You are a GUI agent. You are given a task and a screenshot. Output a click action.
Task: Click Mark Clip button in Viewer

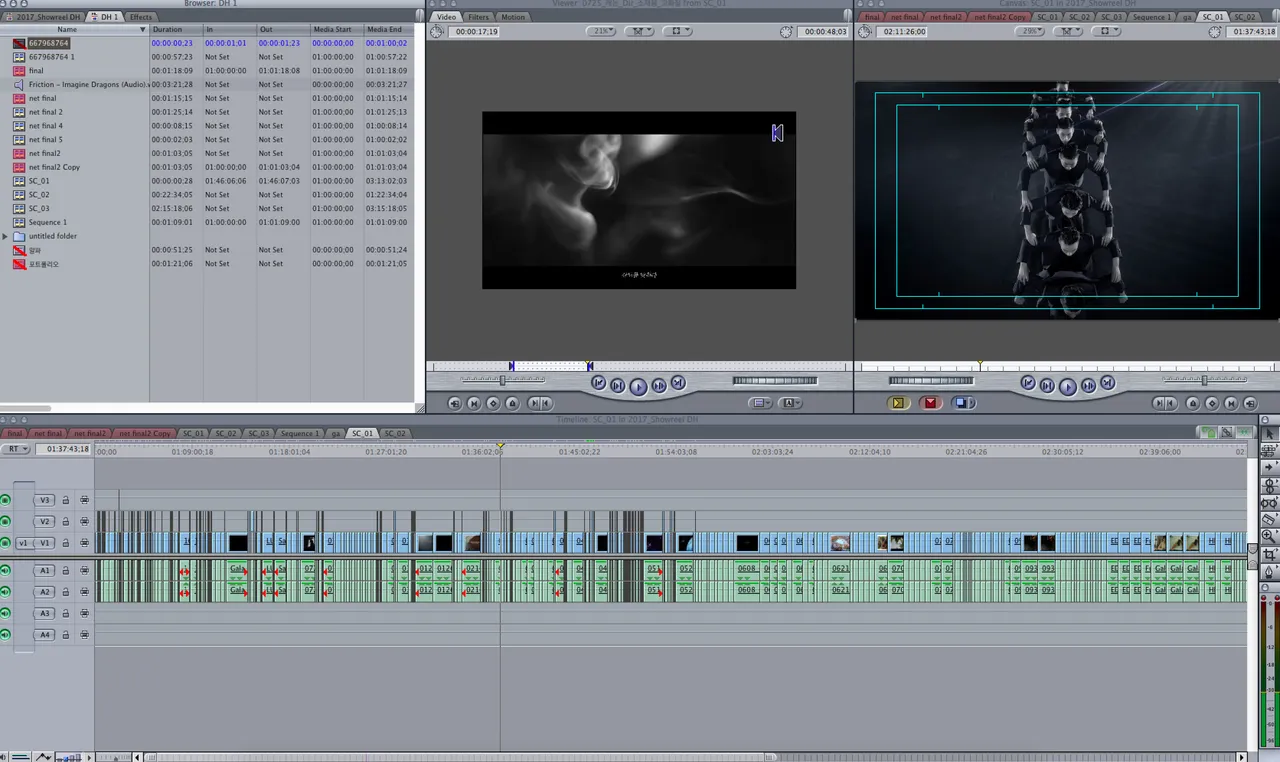(x=474, y=403)
